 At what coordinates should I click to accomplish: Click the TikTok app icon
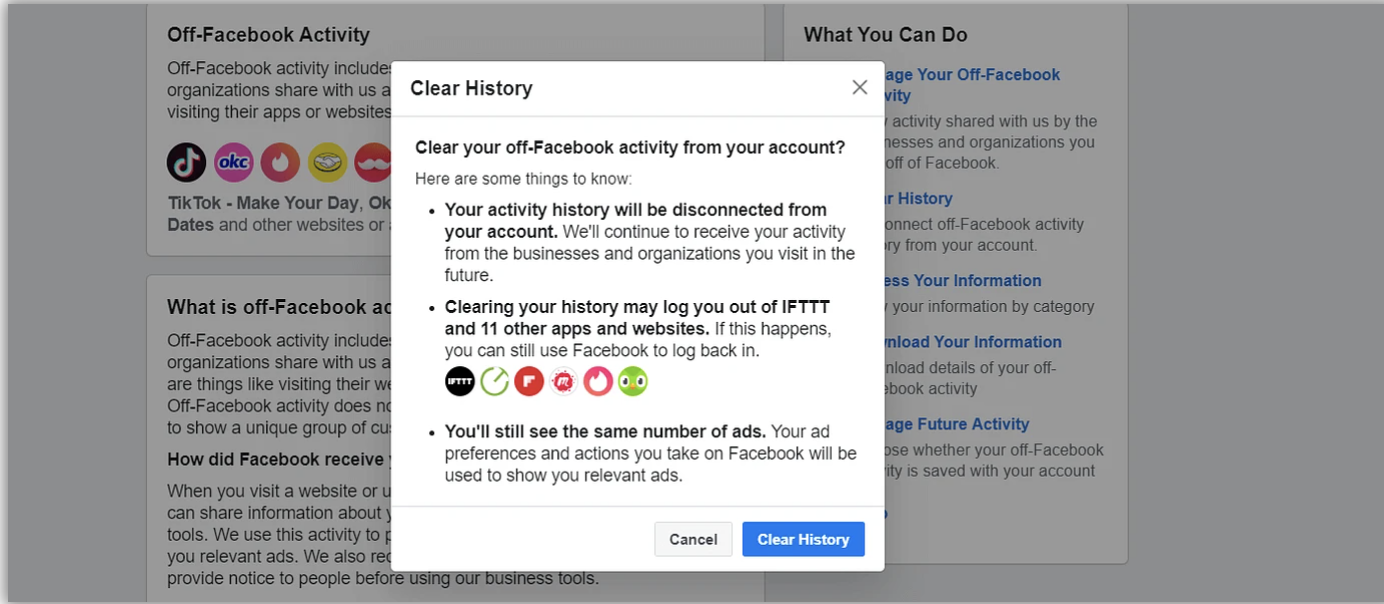tap(186, 162)
